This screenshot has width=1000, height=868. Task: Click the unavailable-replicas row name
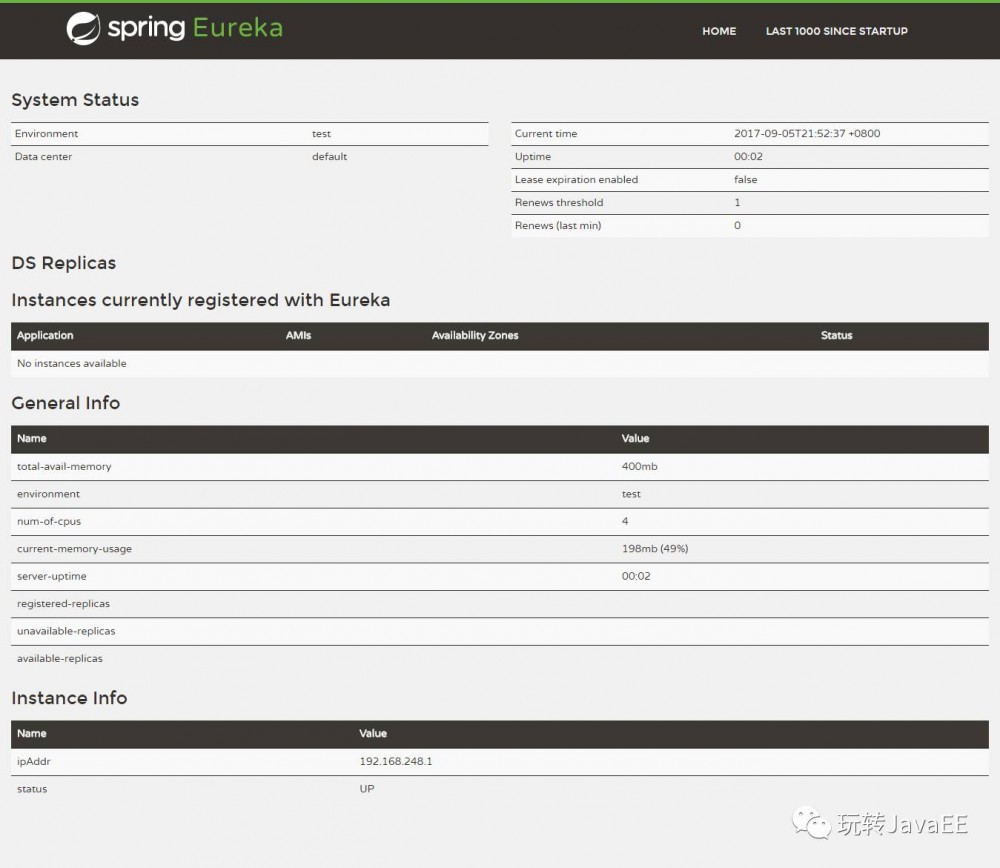[x=66, y=631]
